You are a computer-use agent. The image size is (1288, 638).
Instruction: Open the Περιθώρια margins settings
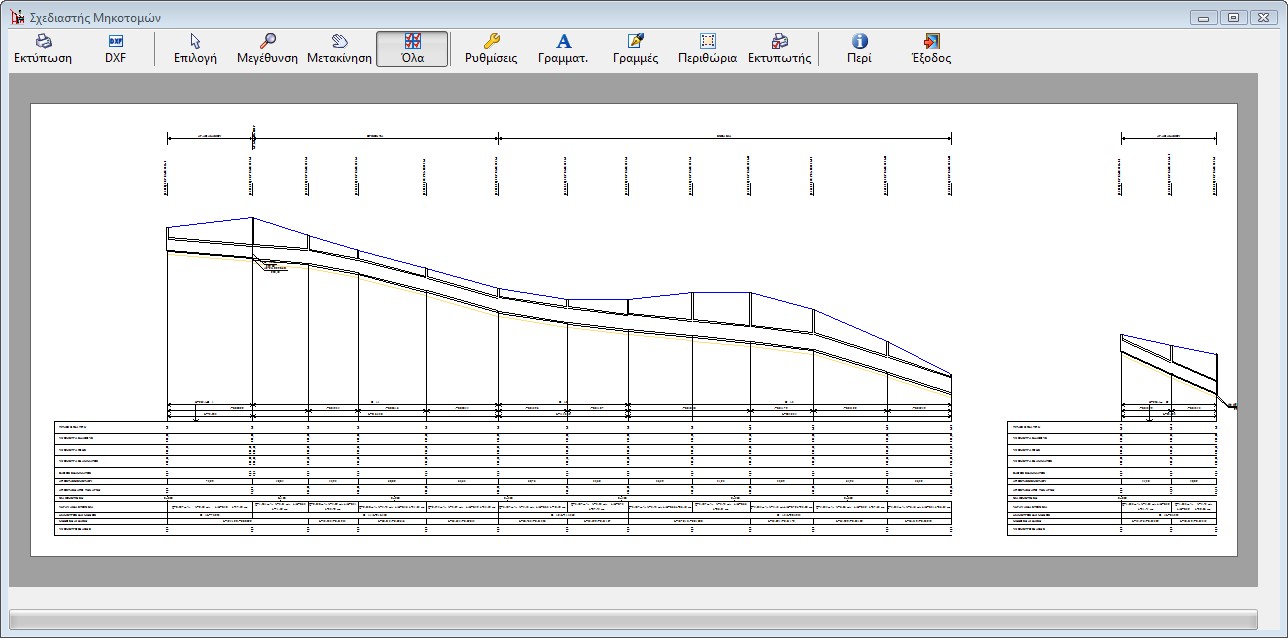click(707, 48)
